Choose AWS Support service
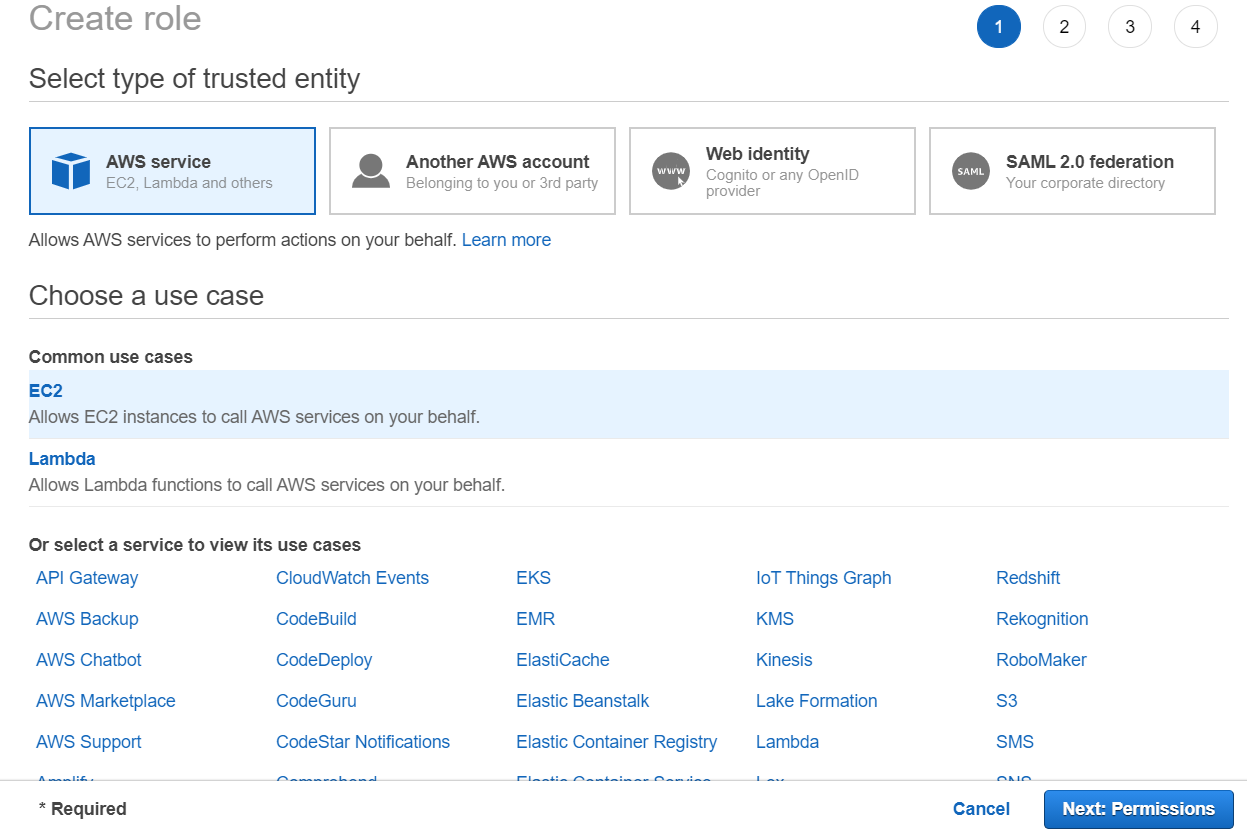1247x832 pixels. [x=89, y=742]
